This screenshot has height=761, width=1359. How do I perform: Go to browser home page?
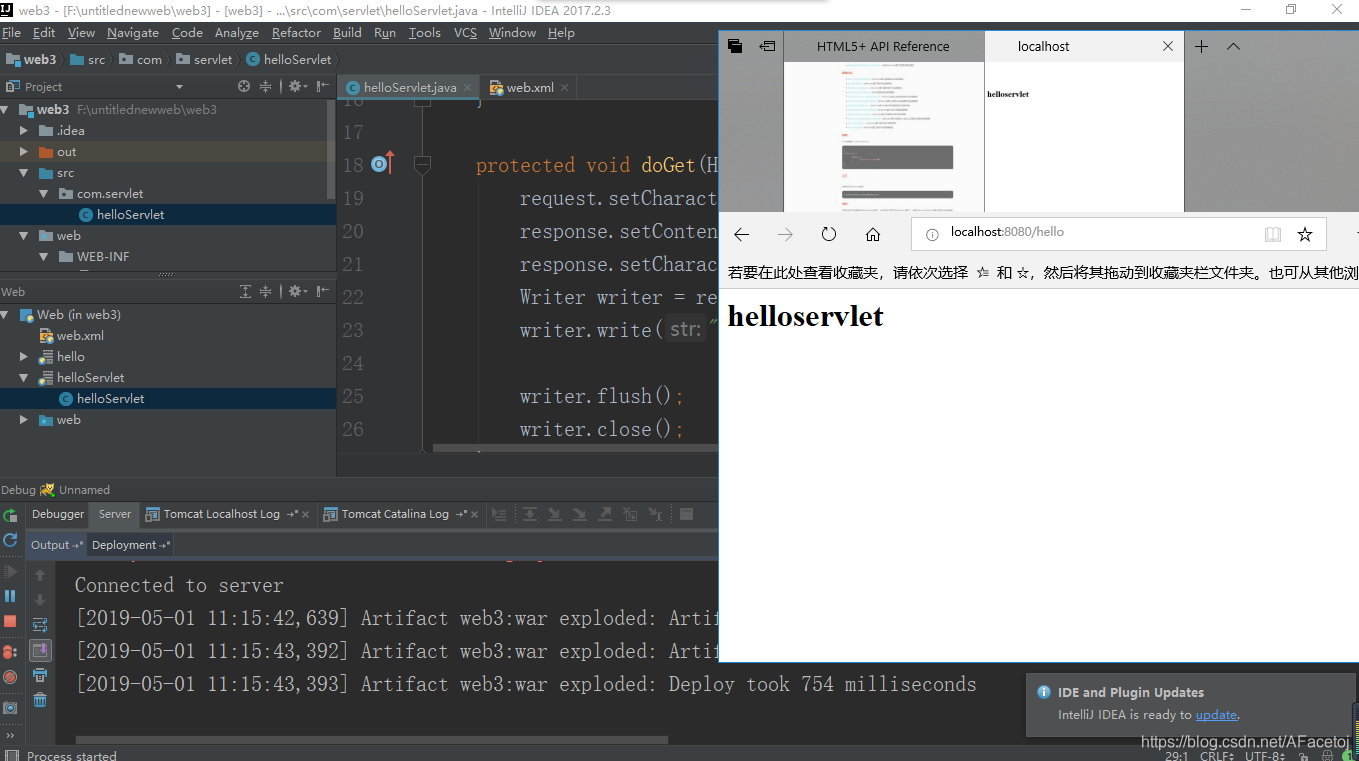pyautogui.click(x=873, y=234)
